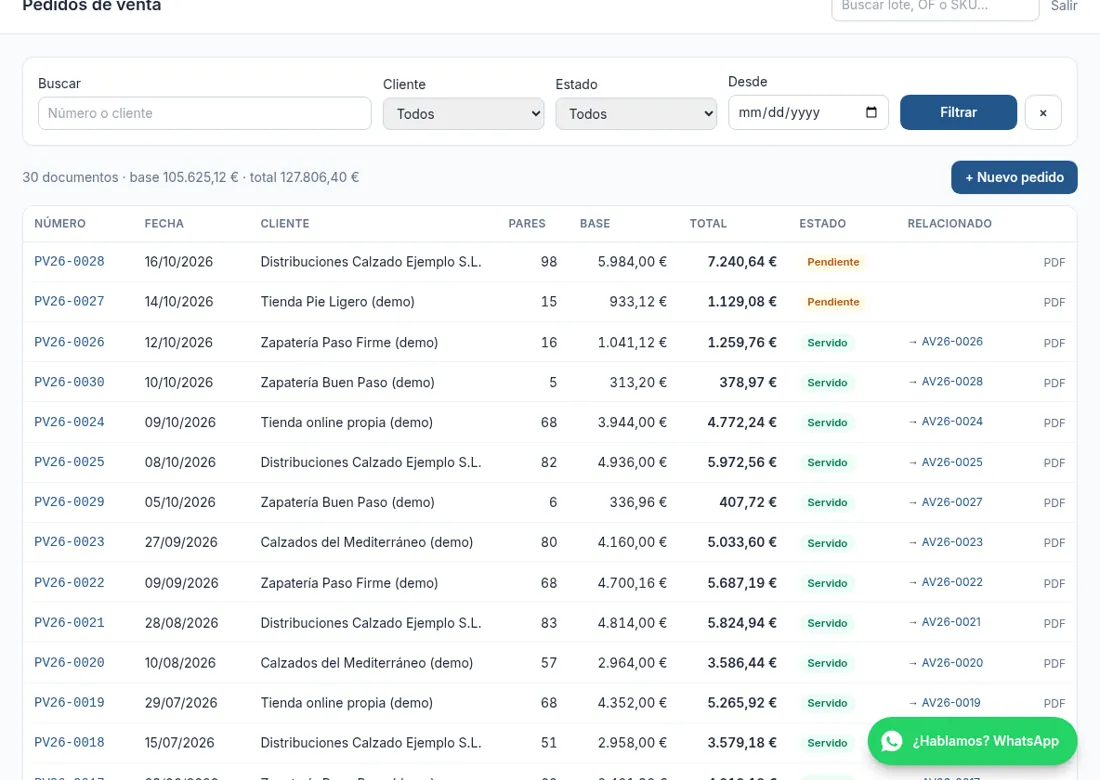This screenshot has height=780, width=1100.
Task: Go to related delivery note AV26-0023
Action: [945, 542]
